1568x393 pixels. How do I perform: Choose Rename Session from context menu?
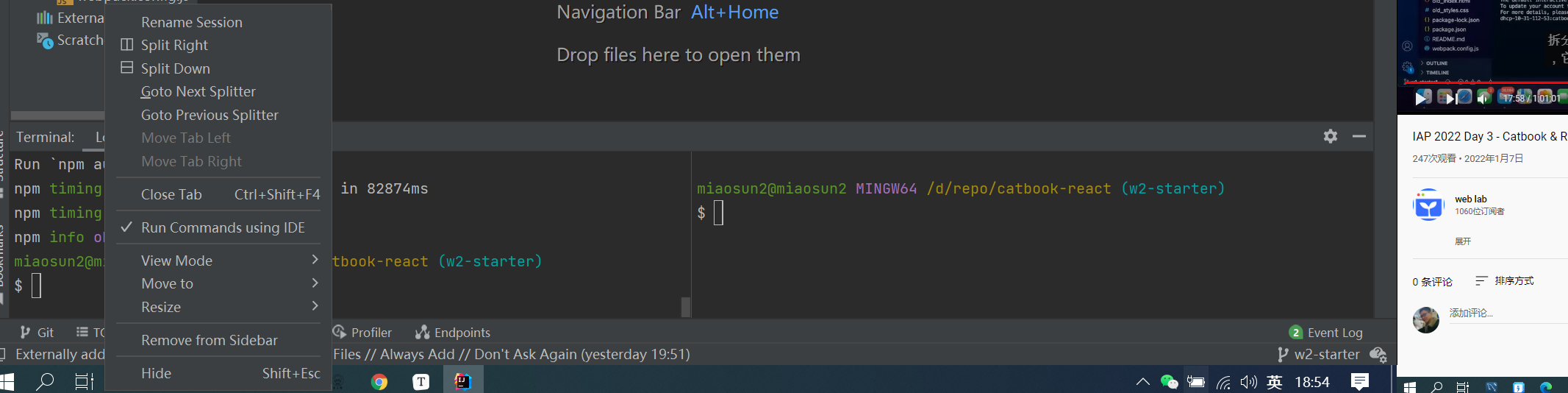pyautogui.click(x=192, y=22)
